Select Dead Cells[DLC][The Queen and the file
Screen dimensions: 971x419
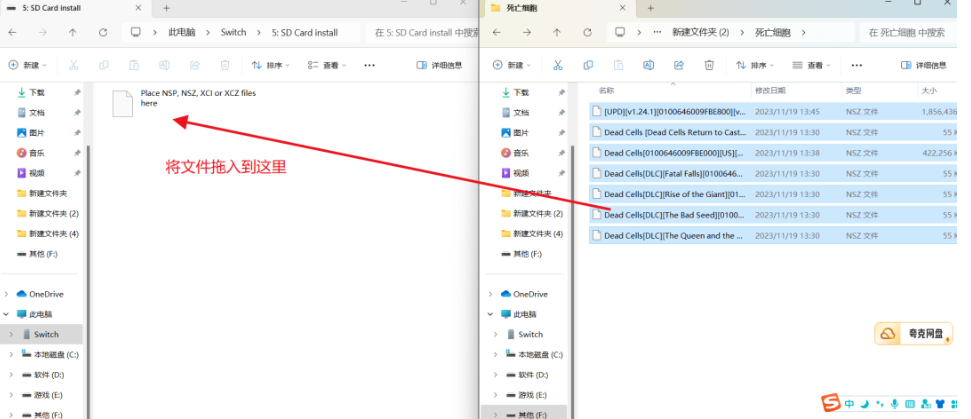[x=774, y=235]
